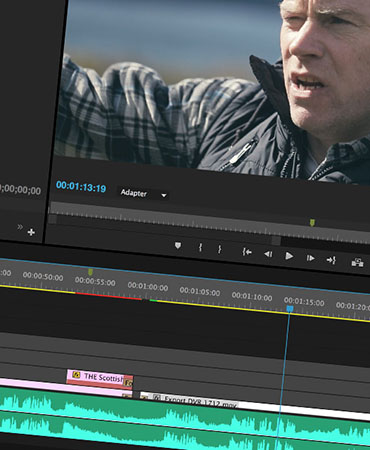Jump to the In point
Image resolution: width=370 pixels, height=450 pixels.
click(247, 252)
